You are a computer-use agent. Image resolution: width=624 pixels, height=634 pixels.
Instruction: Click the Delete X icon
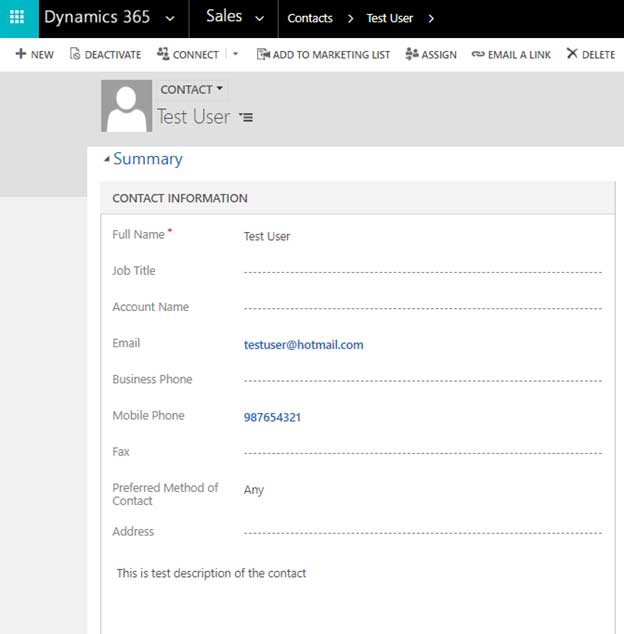(x=572, y=54)
